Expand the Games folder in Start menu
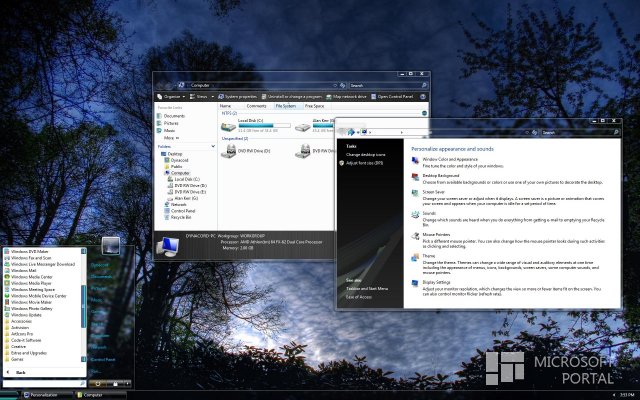Image resolution: width=640 pixels, height=400 pixels. [16, 359]
